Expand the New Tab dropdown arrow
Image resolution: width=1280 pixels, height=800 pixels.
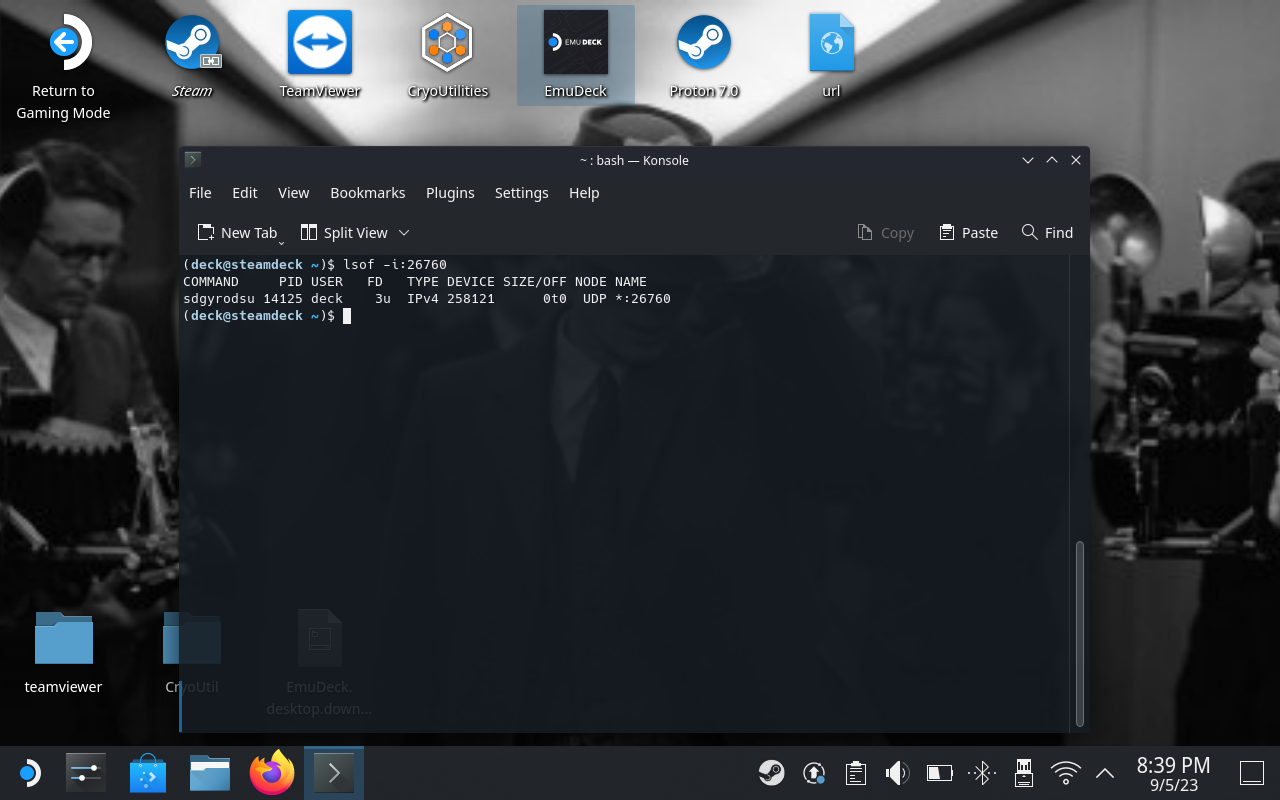click(x=282, y=241)
